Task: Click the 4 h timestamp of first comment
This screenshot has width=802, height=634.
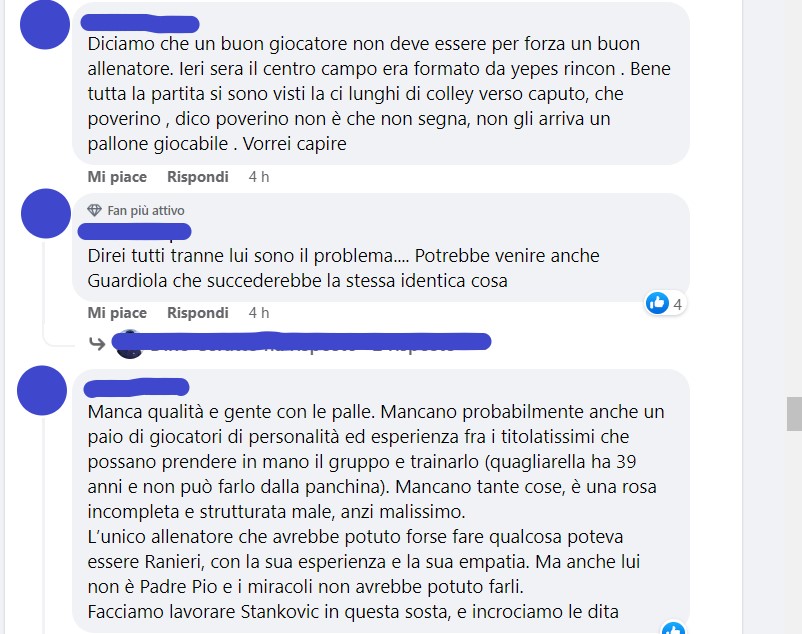Action: [x=259, y=177]
